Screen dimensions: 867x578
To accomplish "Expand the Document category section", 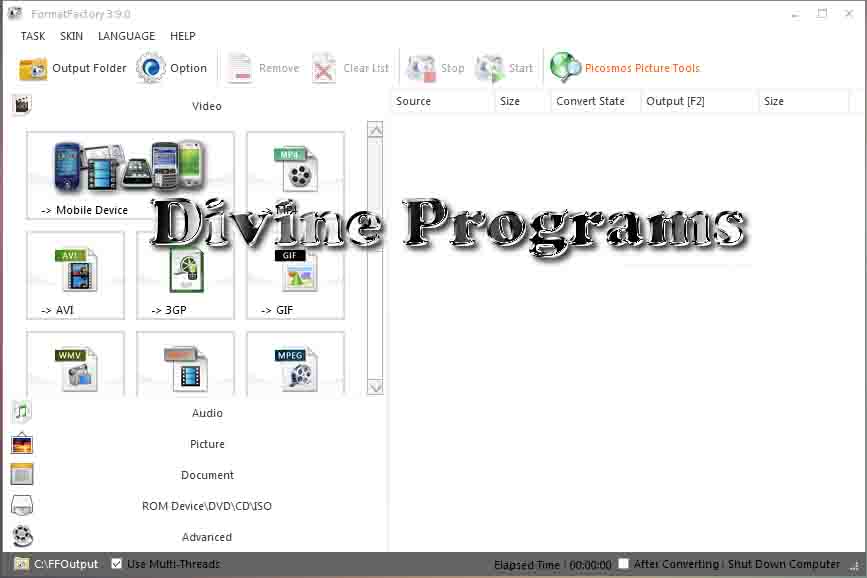I will 207,475.
